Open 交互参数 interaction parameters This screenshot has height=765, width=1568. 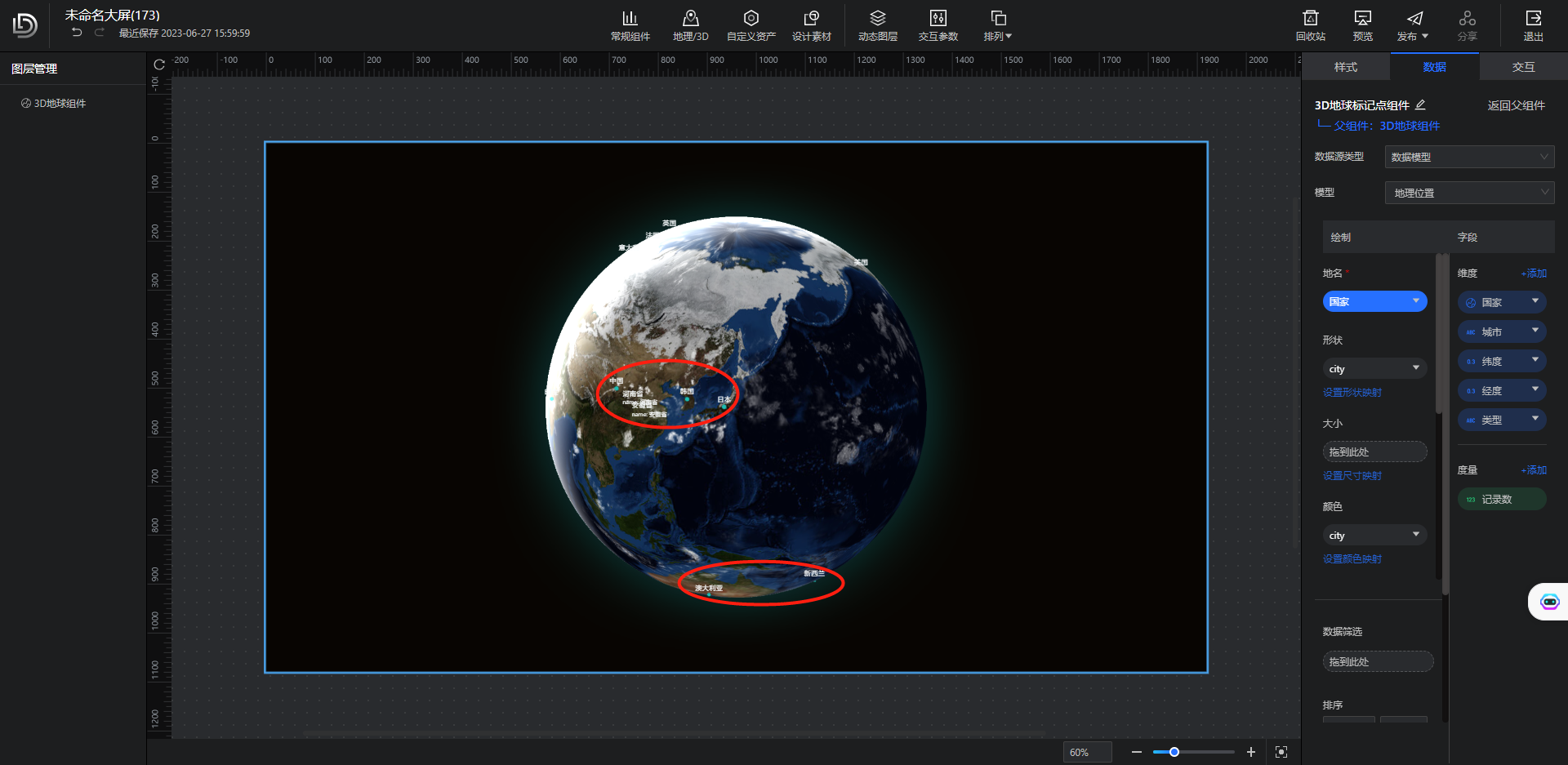(x=938, y=25)
